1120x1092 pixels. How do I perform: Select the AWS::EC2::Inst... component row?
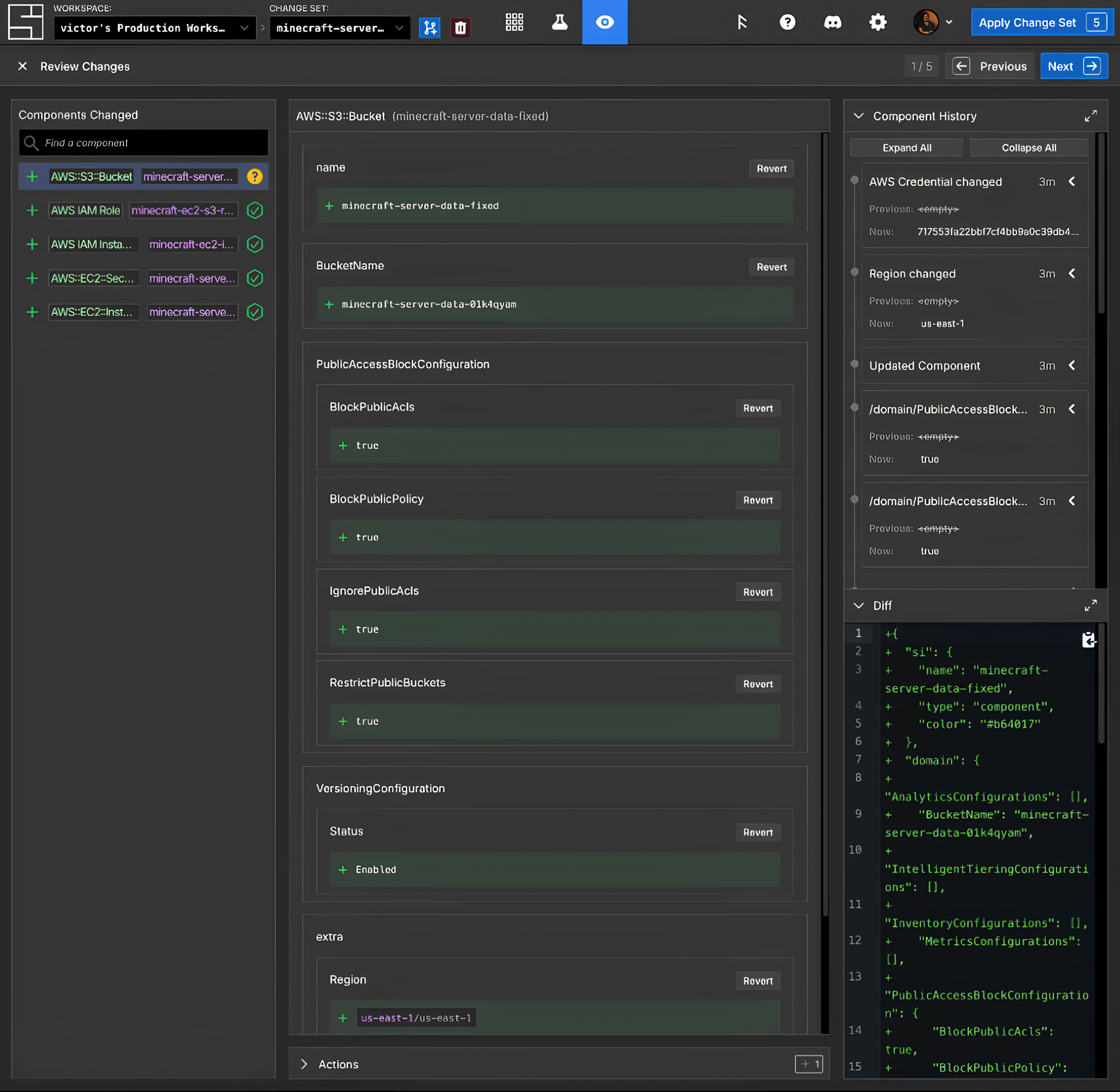(x=143, y=312)
